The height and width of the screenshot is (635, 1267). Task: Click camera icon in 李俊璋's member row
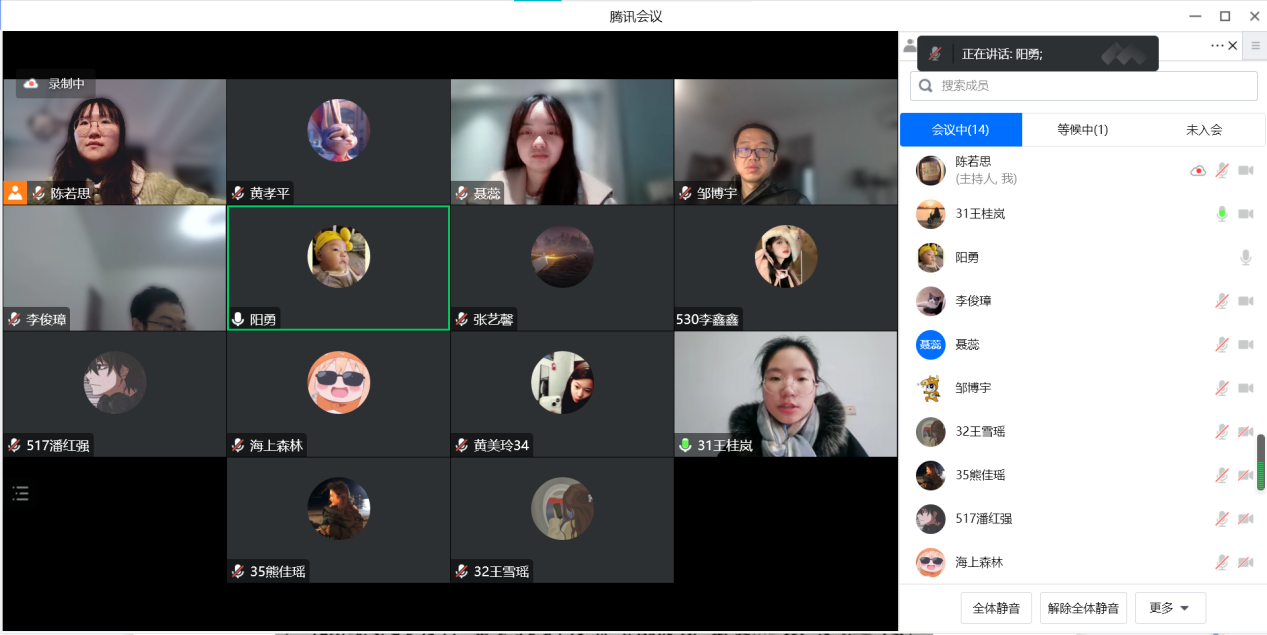pyautogui.click(x=1246, y=301)
